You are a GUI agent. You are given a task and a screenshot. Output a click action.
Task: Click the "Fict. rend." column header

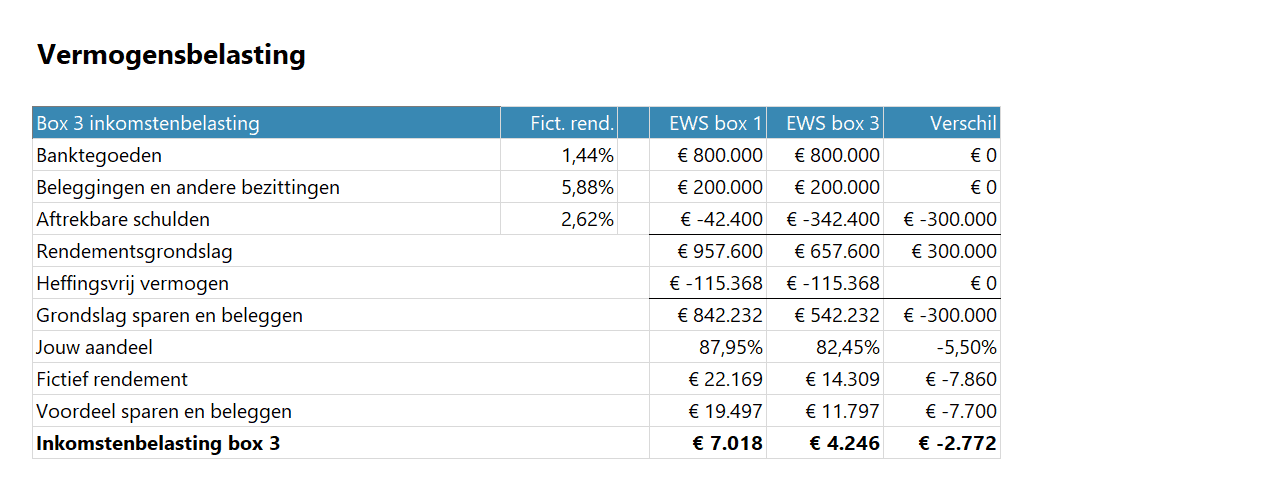(571, 124)
